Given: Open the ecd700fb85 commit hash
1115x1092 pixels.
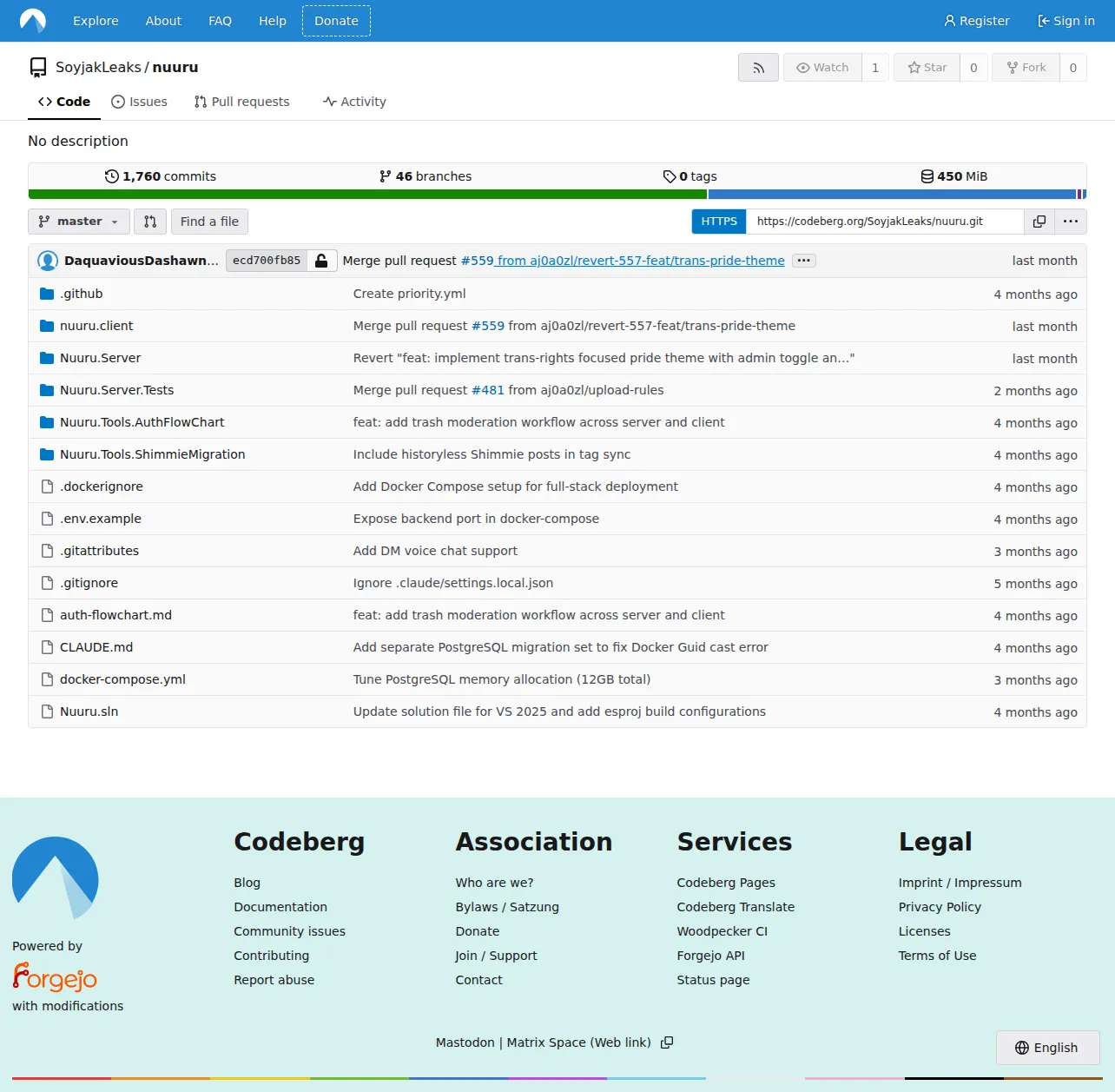Looking at the screenshot, I should click(x=267, y=261).
